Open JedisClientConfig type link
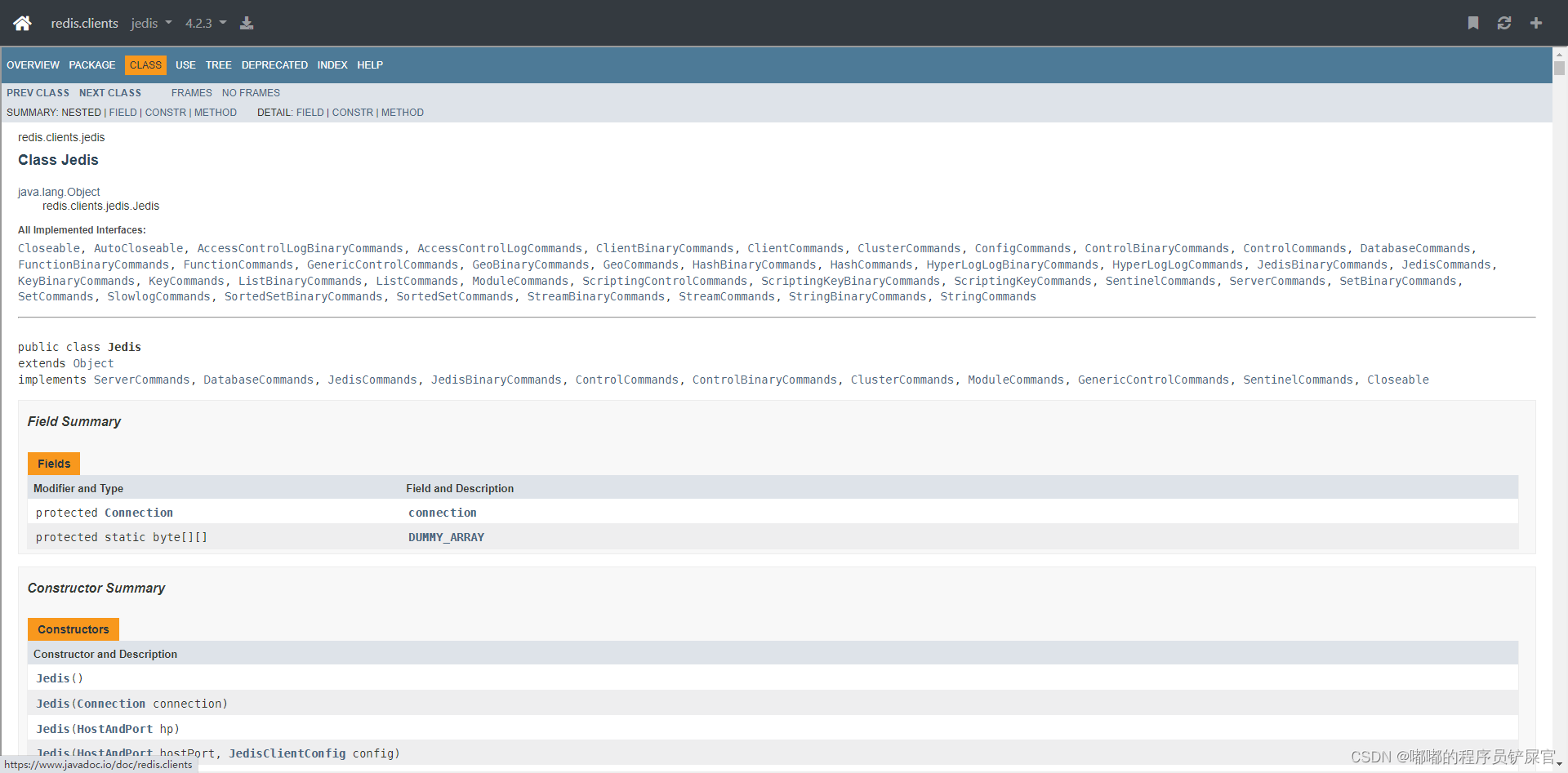 287,754
